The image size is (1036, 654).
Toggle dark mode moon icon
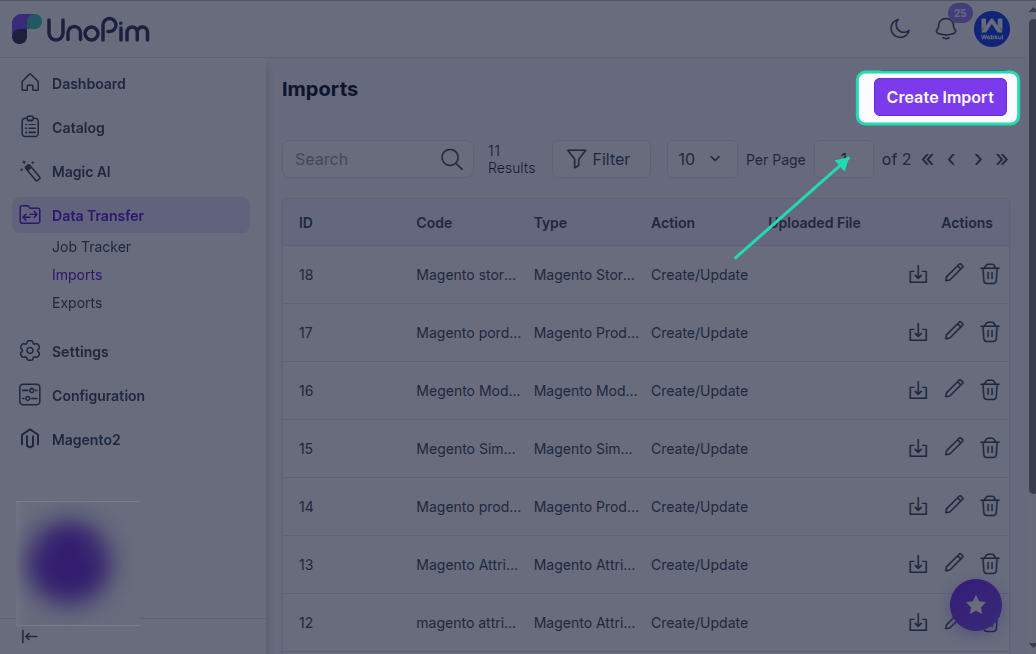(x=899, y=28)
